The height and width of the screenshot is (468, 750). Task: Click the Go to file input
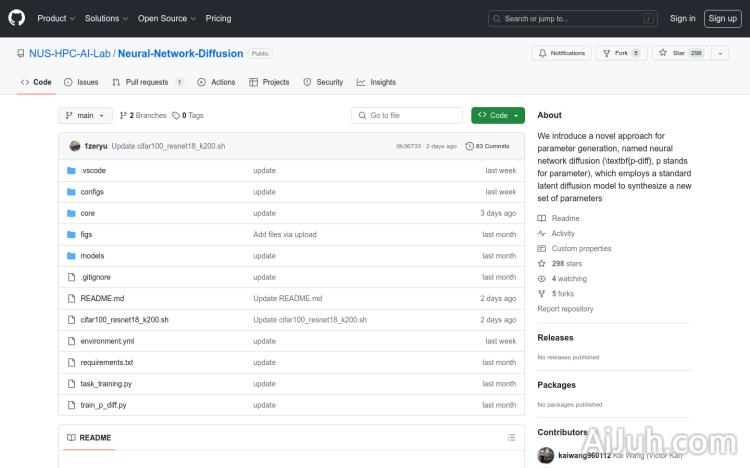407,115
